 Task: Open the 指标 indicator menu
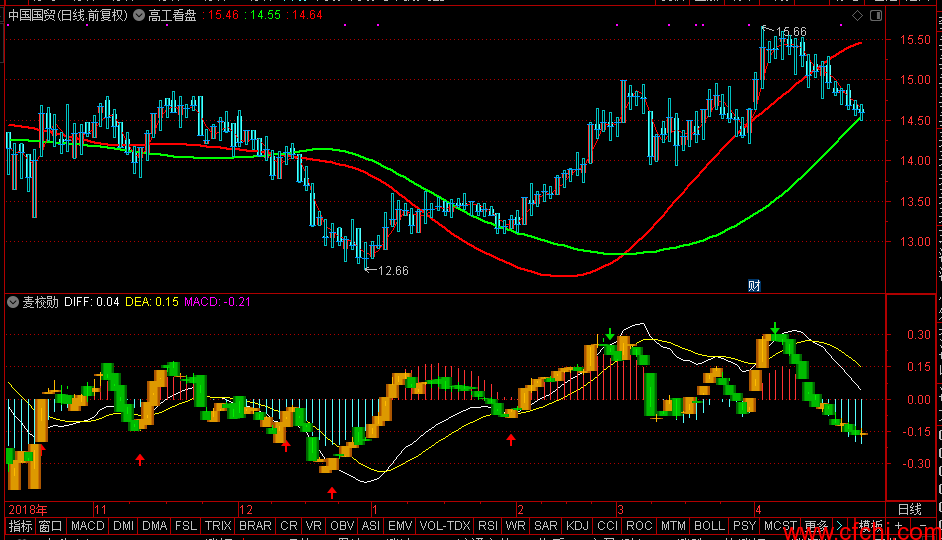tap(20, 526)
